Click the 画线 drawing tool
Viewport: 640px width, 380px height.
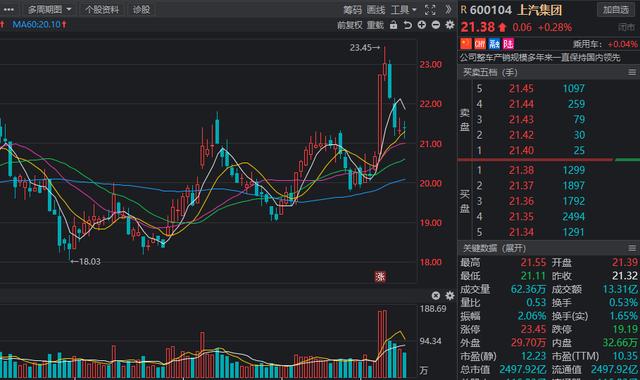pyautogui.click(x=376, y=10)
